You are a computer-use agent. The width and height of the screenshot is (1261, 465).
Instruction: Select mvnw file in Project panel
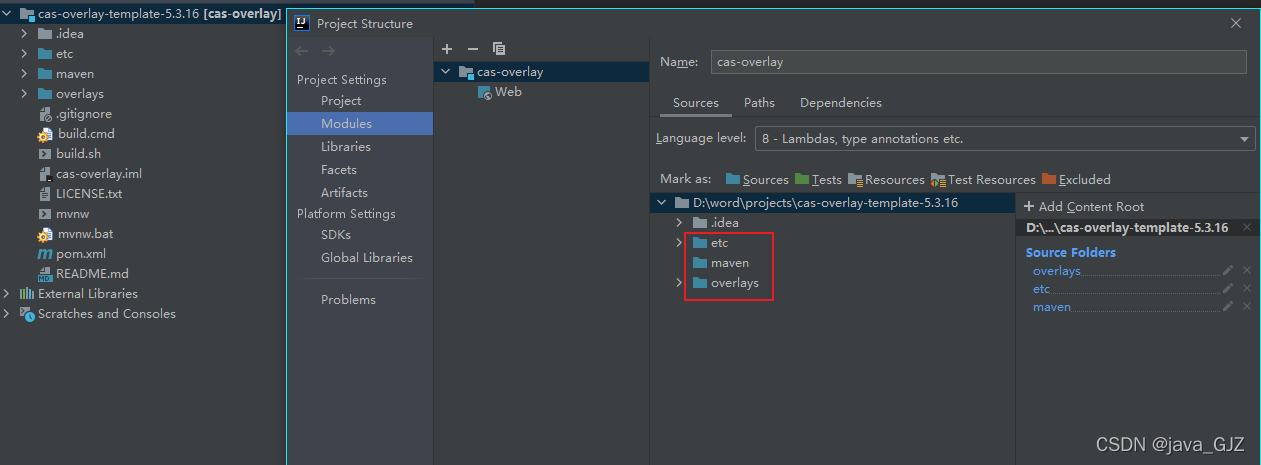tap(62, 214)
